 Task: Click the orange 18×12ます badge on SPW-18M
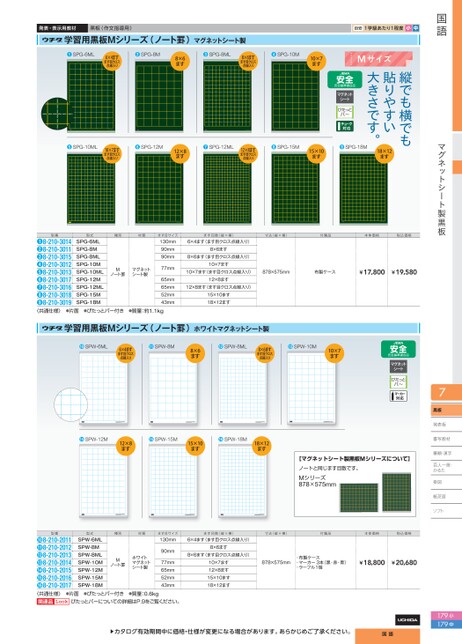coord(262,446)
